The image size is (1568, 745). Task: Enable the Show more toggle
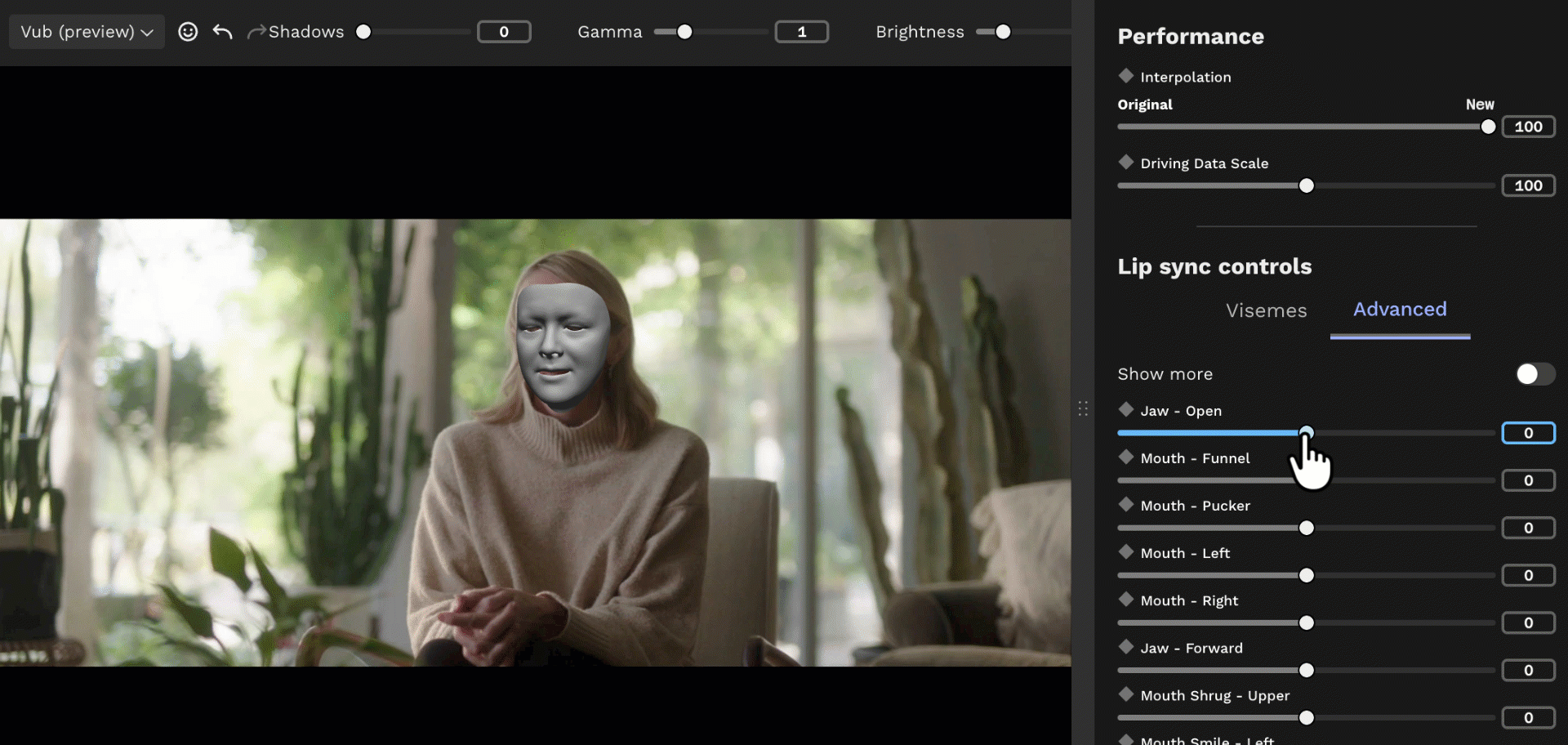tap(1534, 373)
